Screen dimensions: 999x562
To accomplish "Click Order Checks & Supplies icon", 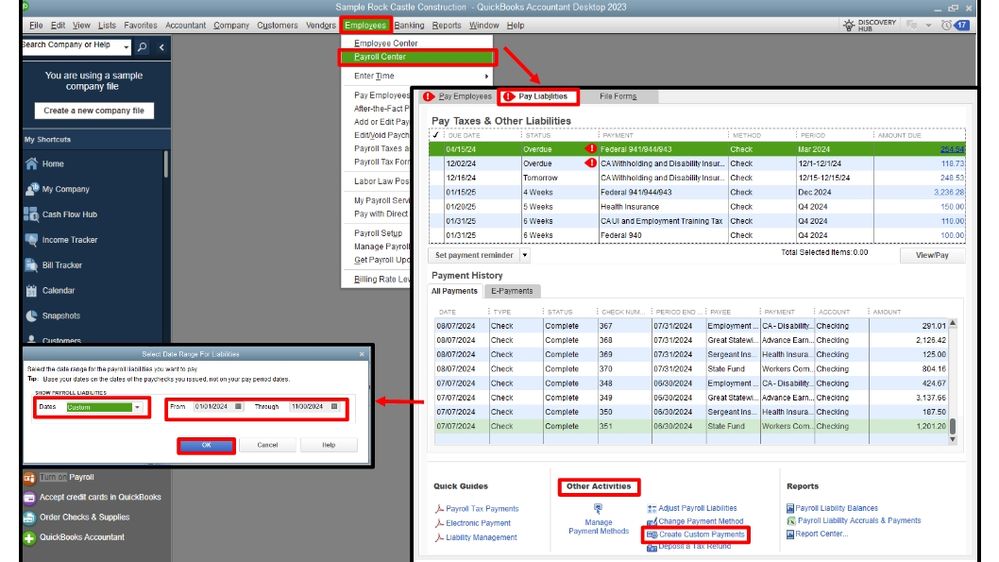I will tap(29, 517).
